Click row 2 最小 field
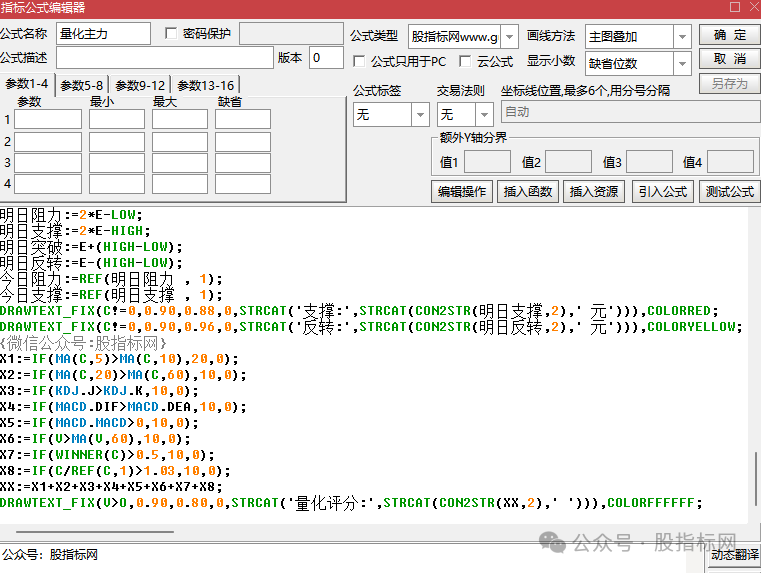The image size is (761, 573). tap(116, 142)
